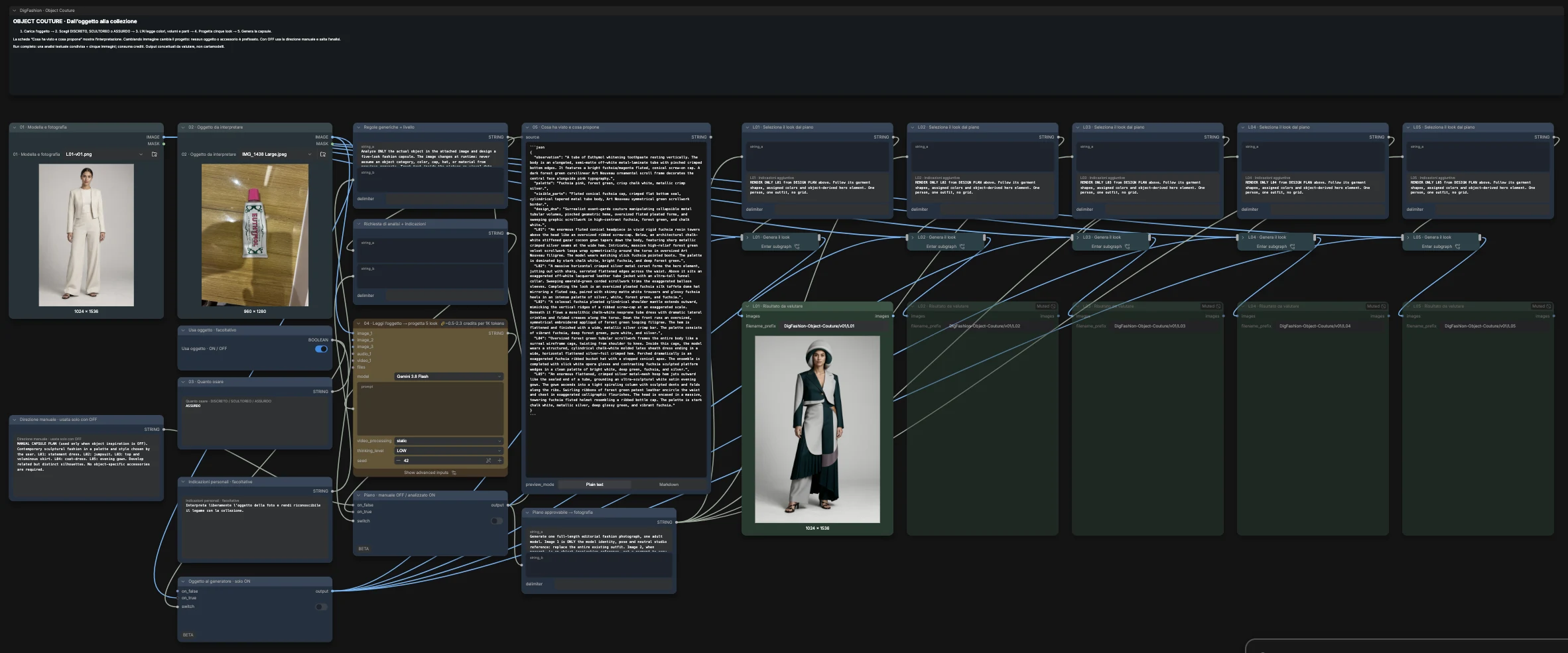This screenshot has width=1568, height=653.
Task: Click IMAGE output slot of 01 Modella e fotografia
Action: click(163, 137)
